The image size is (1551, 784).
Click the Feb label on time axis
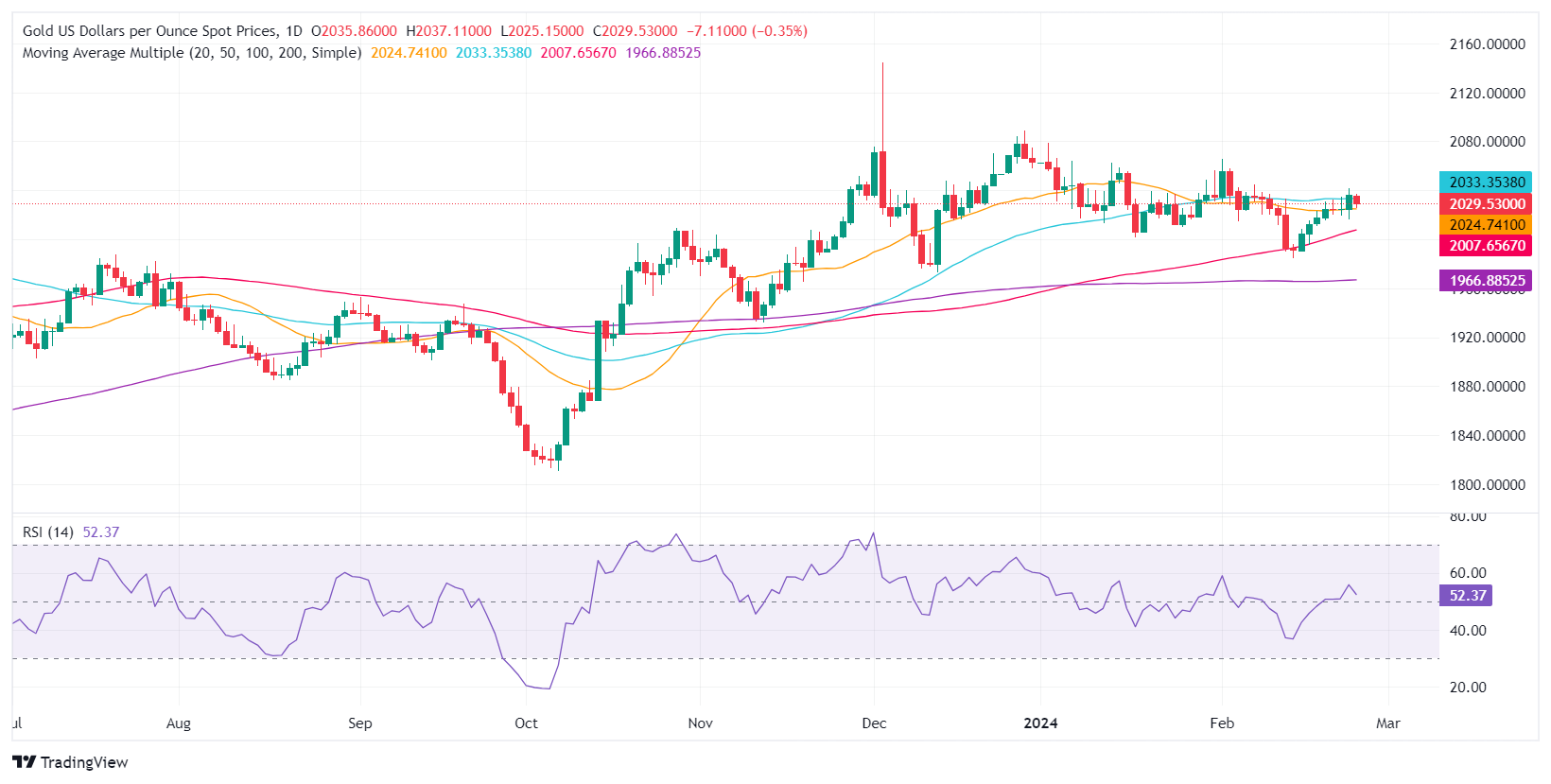pyautogui.click(x=1222, y=723)
